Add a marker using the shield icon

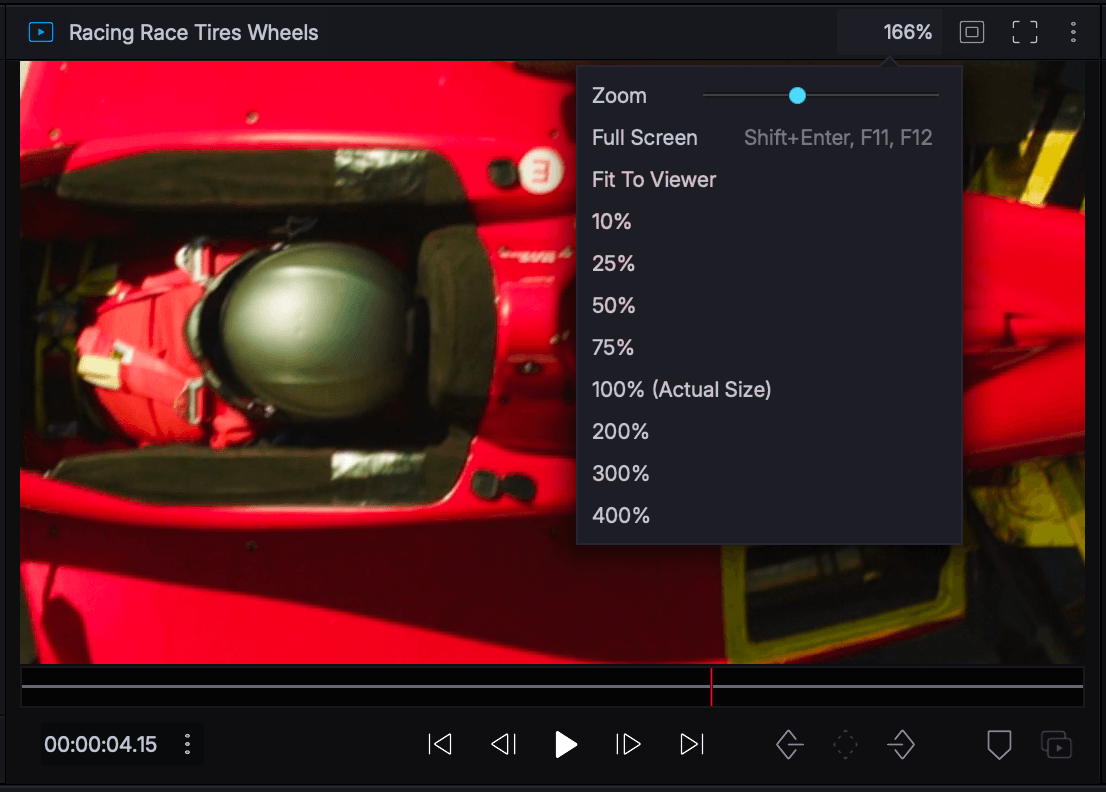pos(999,744)
